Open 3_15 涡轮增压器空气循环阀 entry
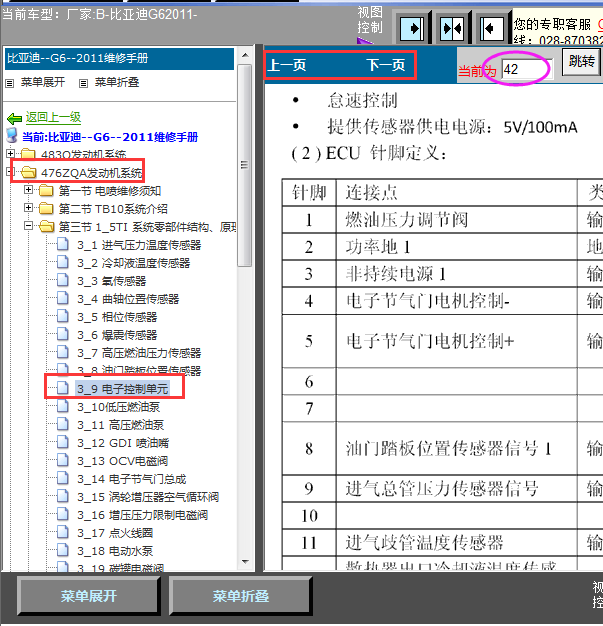Image resolution: width=603 pixels, height=626 pixels. 148,497
